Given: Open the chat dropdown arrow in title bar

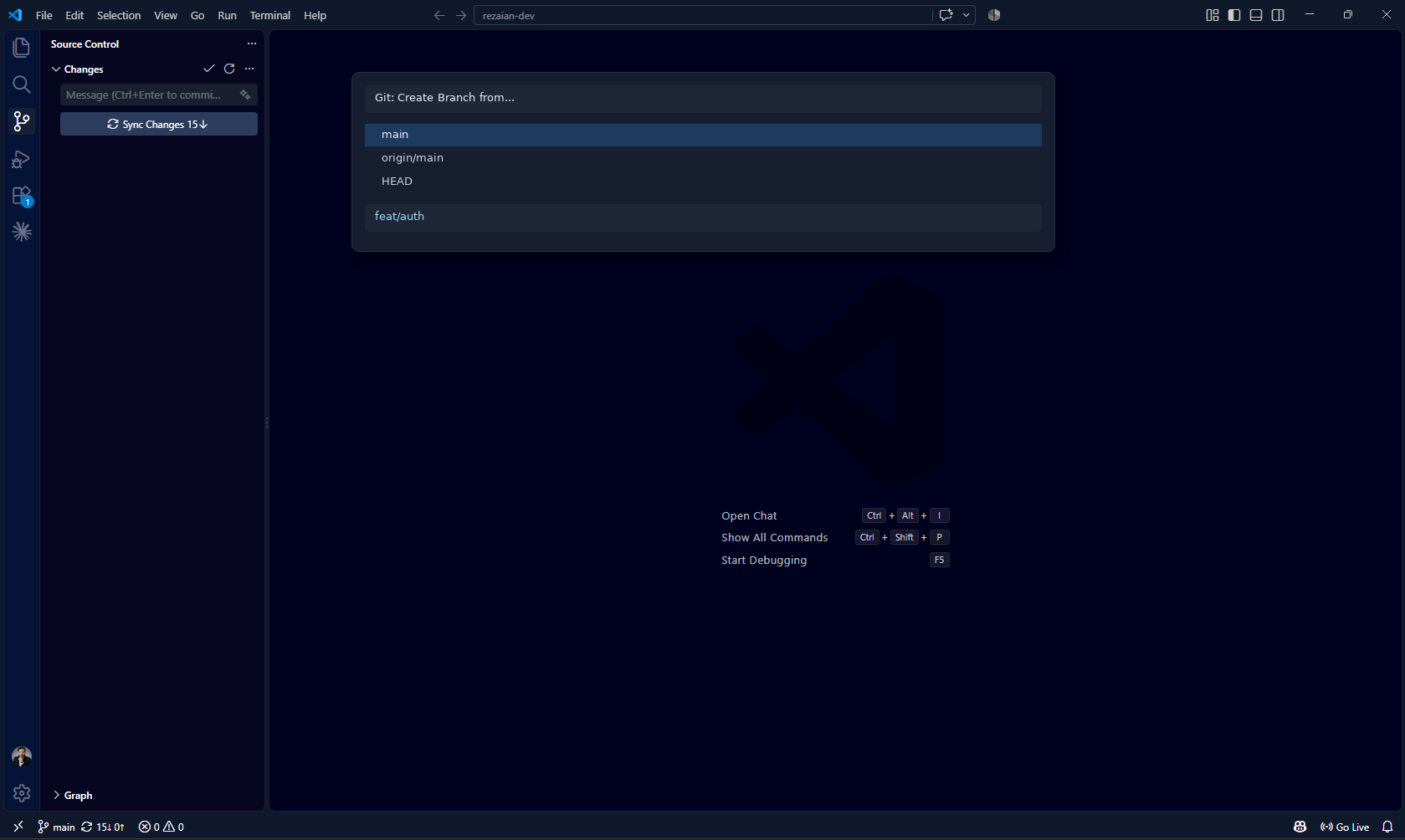Looking at the screenshot, I should 967,15.
